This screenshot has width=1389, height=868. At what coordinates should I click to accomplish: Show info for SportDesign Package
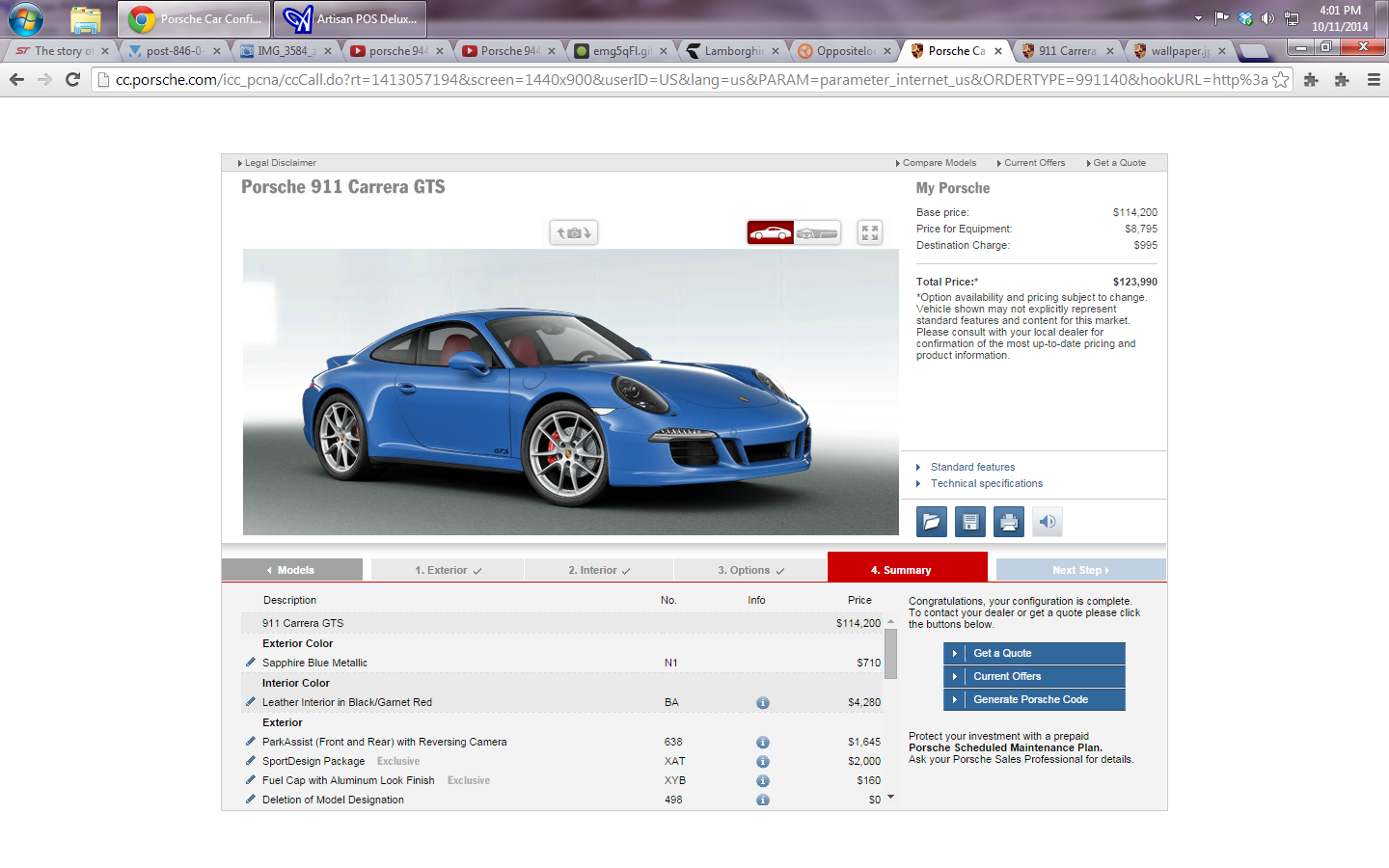click(763, 762)
